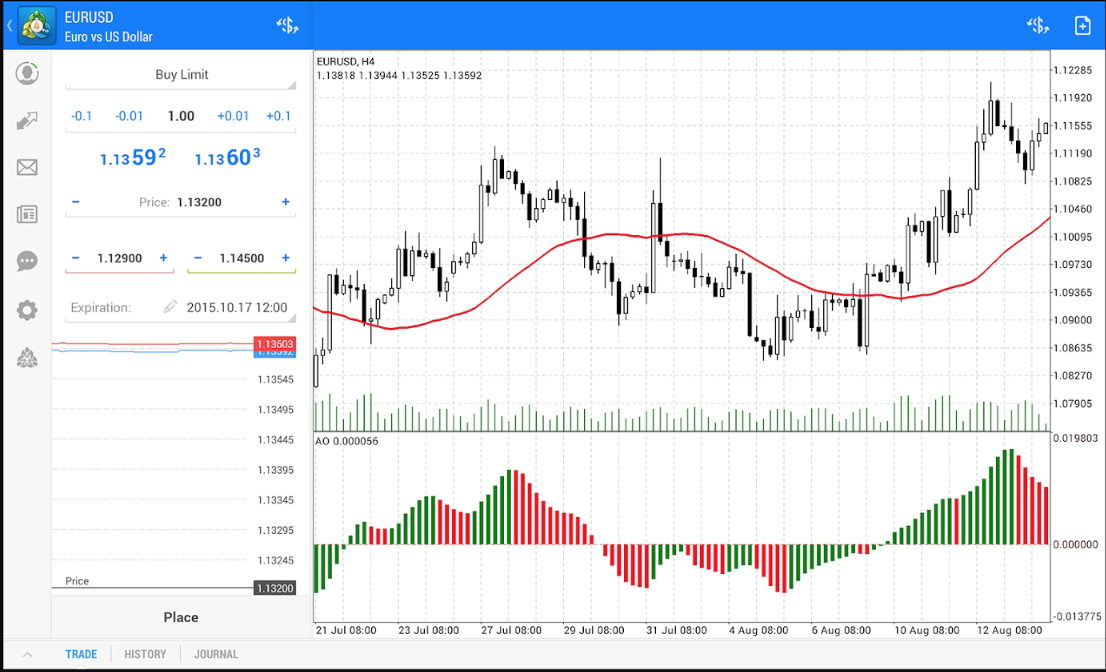This screenshot has width=1106, height=672.
Task: Open the Quotes section in the sidebar
Action: 27,73
